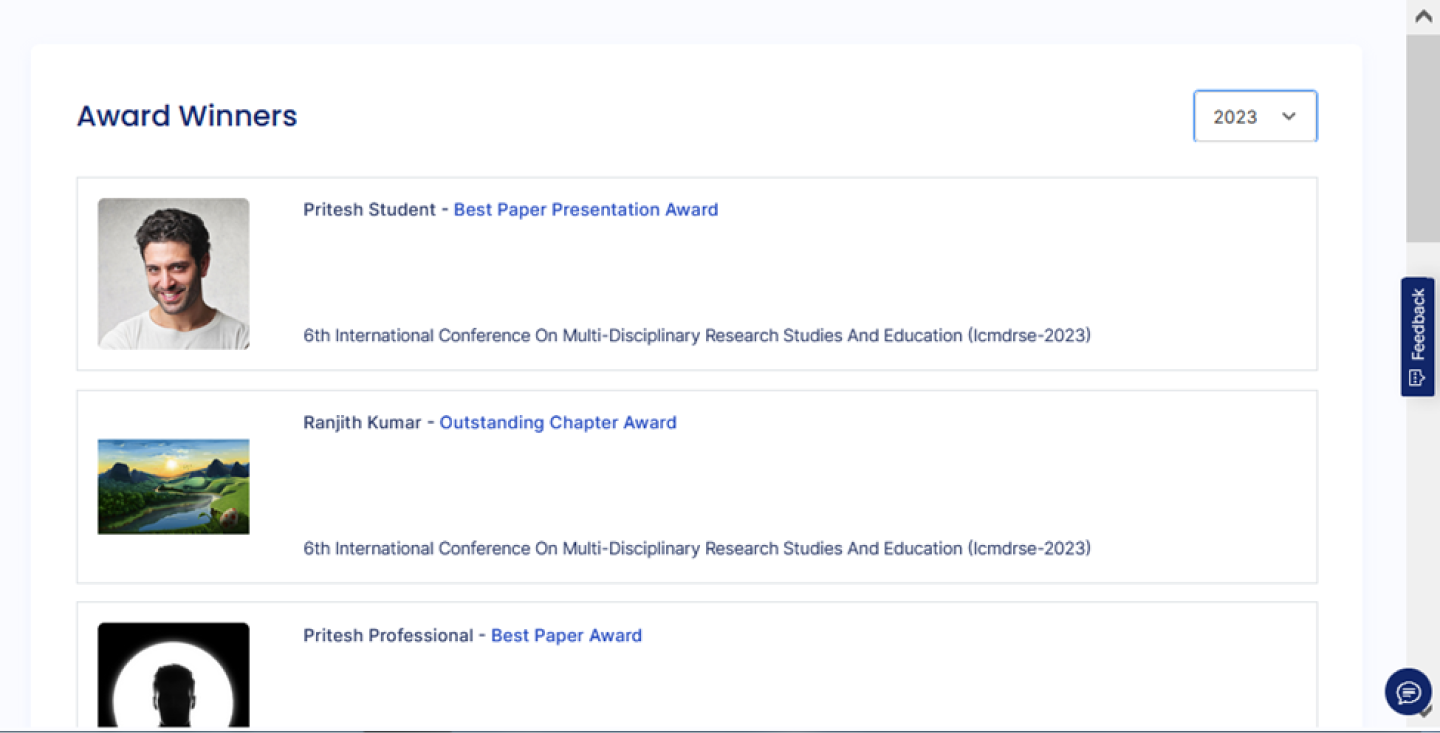Click the Pritesh Professional winner name
Viewport: 1440px width, 733px height.
coord(388,636)
